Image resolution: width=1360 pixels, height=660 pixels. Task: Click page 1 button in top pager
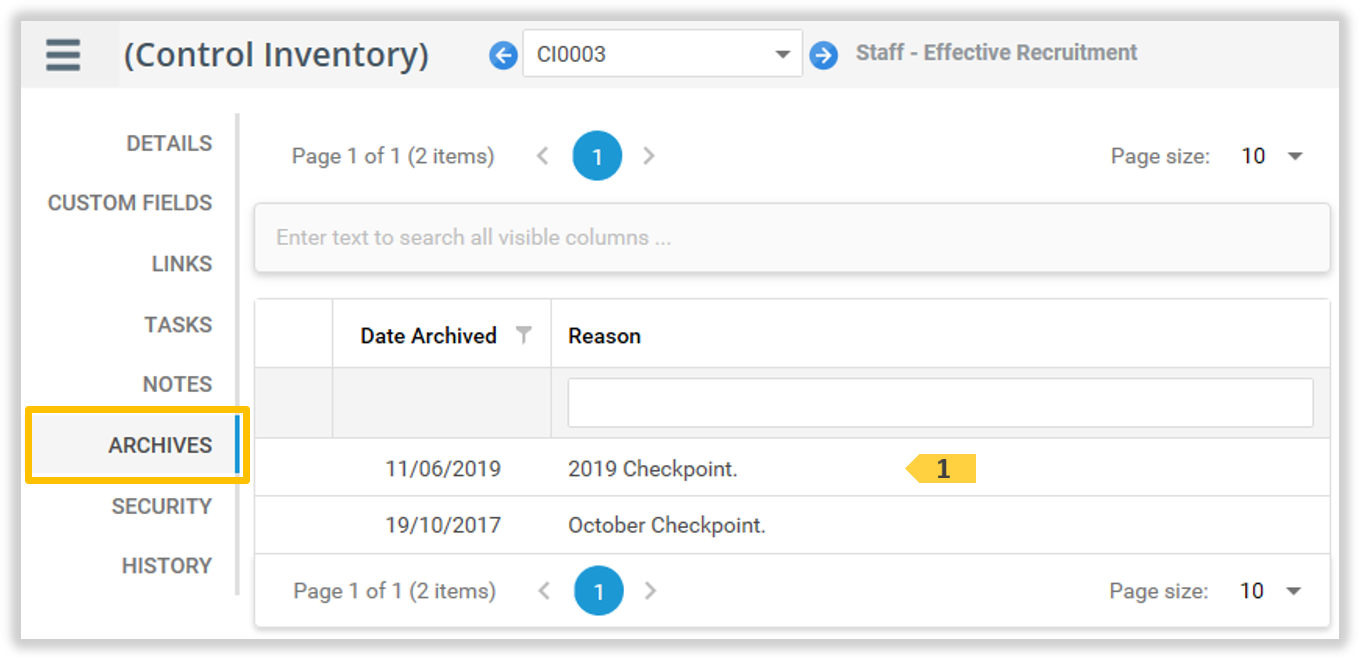coord(597,156)
